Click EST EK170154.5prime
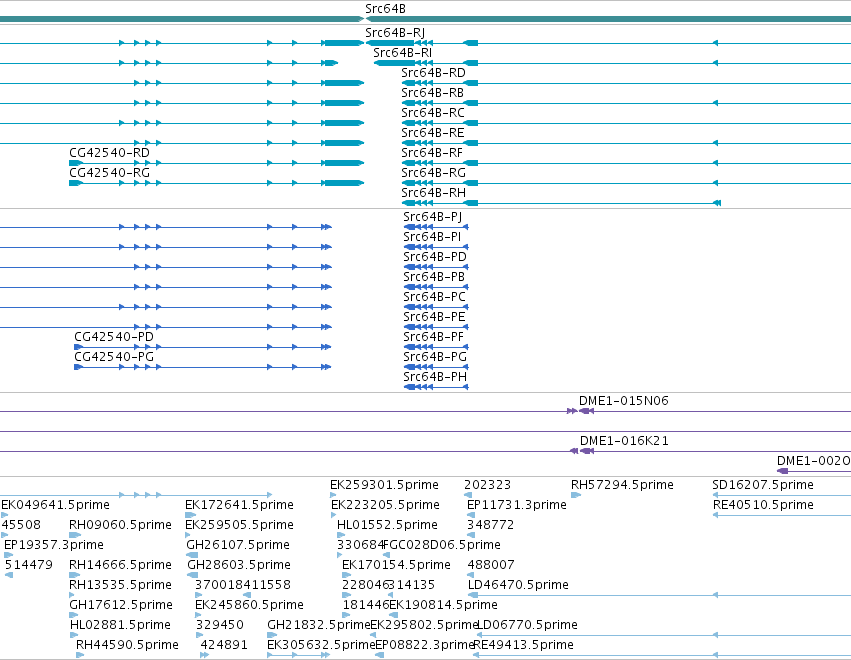Viewport: 851px width, 660px height. click(x=396, y=566)
